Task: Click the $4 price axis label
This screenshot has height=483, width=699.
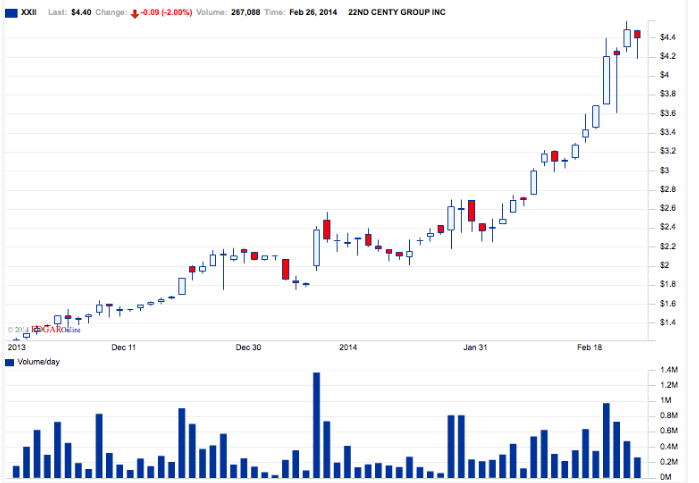Action: [664, 75]
